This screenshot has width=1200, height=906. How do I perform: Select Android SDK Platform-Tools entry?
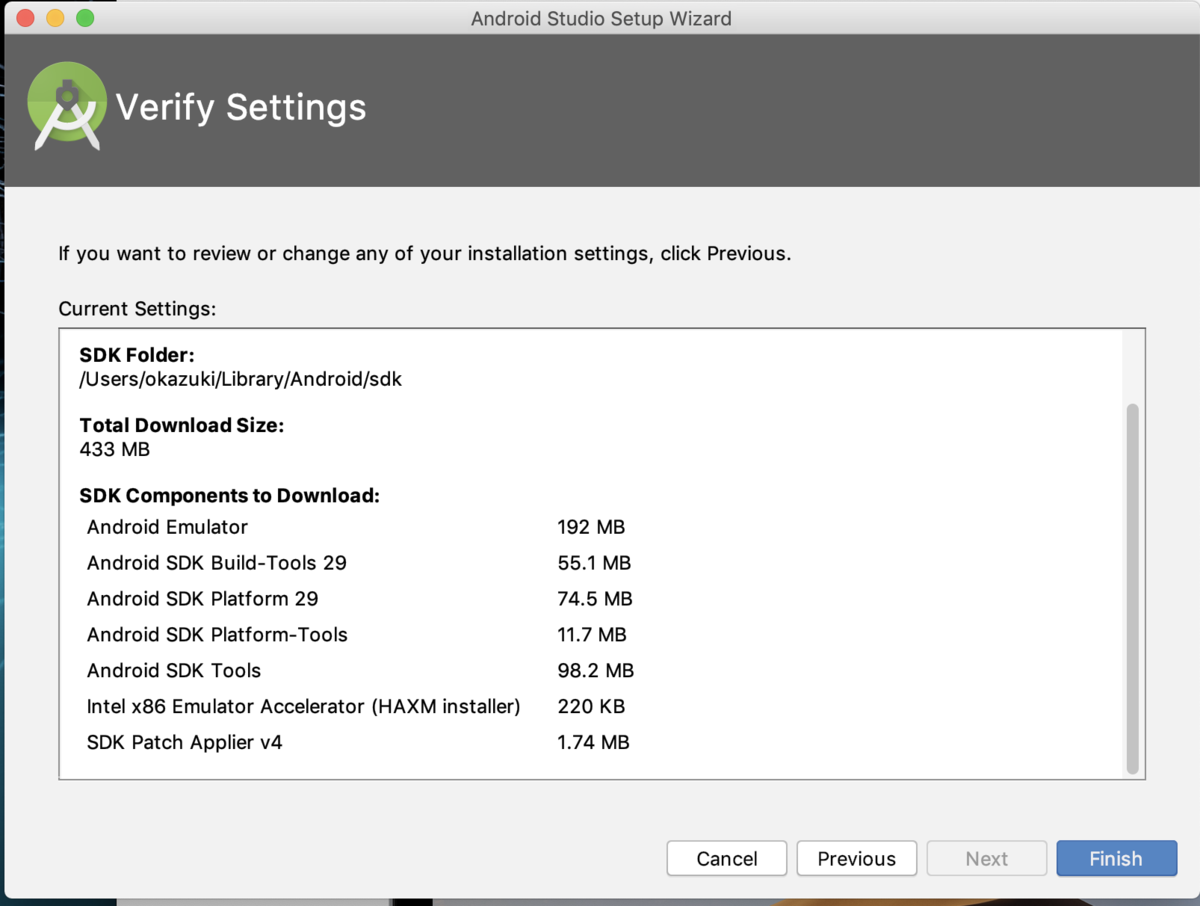[x=360, y=635]
